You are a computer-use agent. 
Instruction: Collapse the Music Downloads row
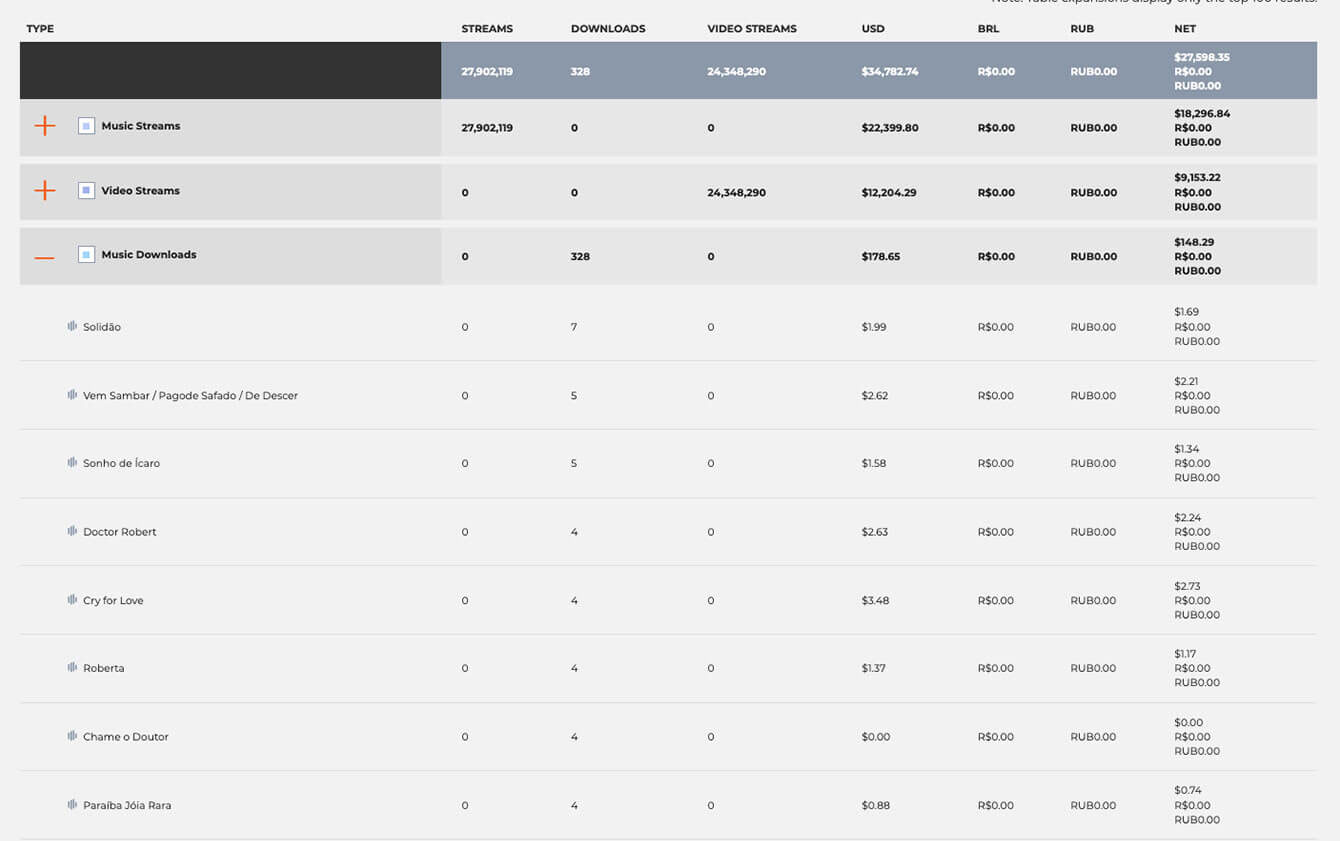45,257
